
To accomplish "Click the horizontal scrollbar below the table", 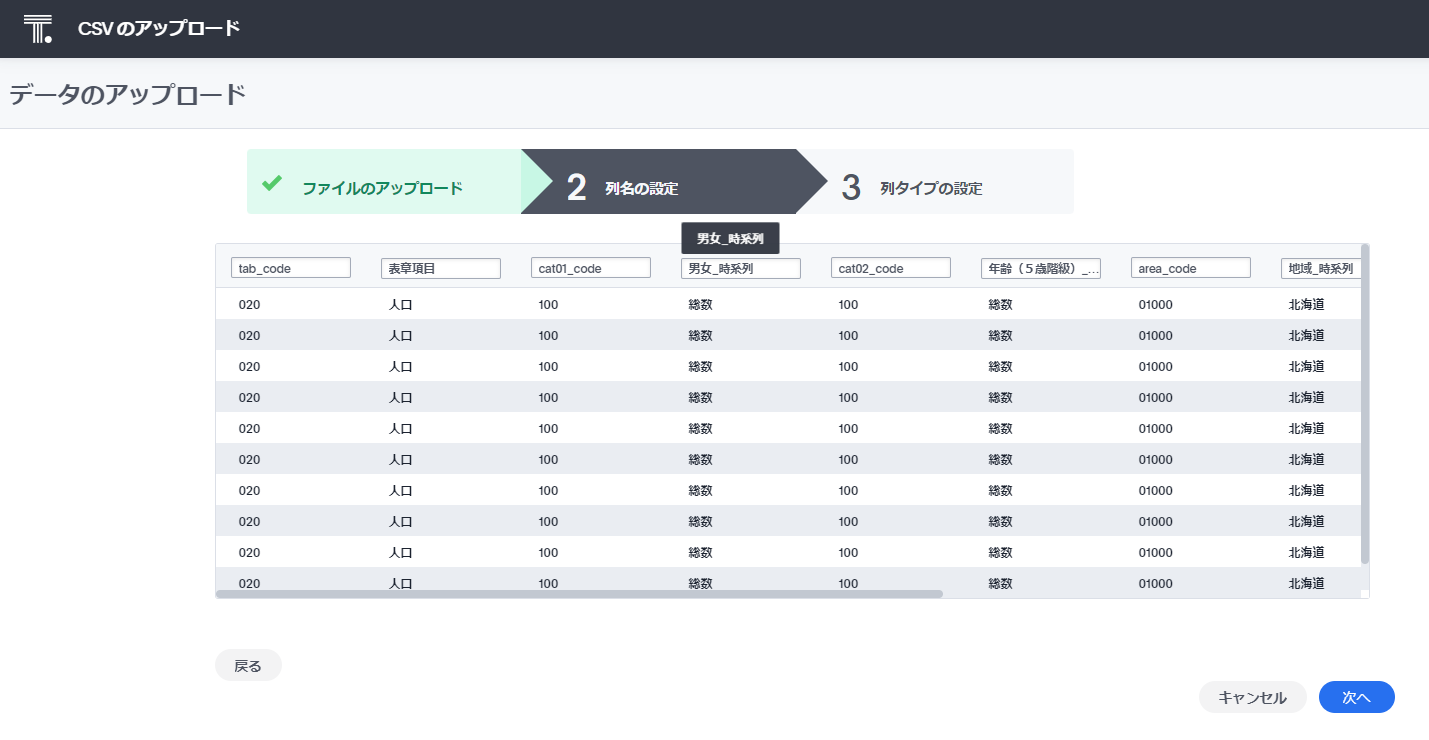I will click(x=580, y=594).
